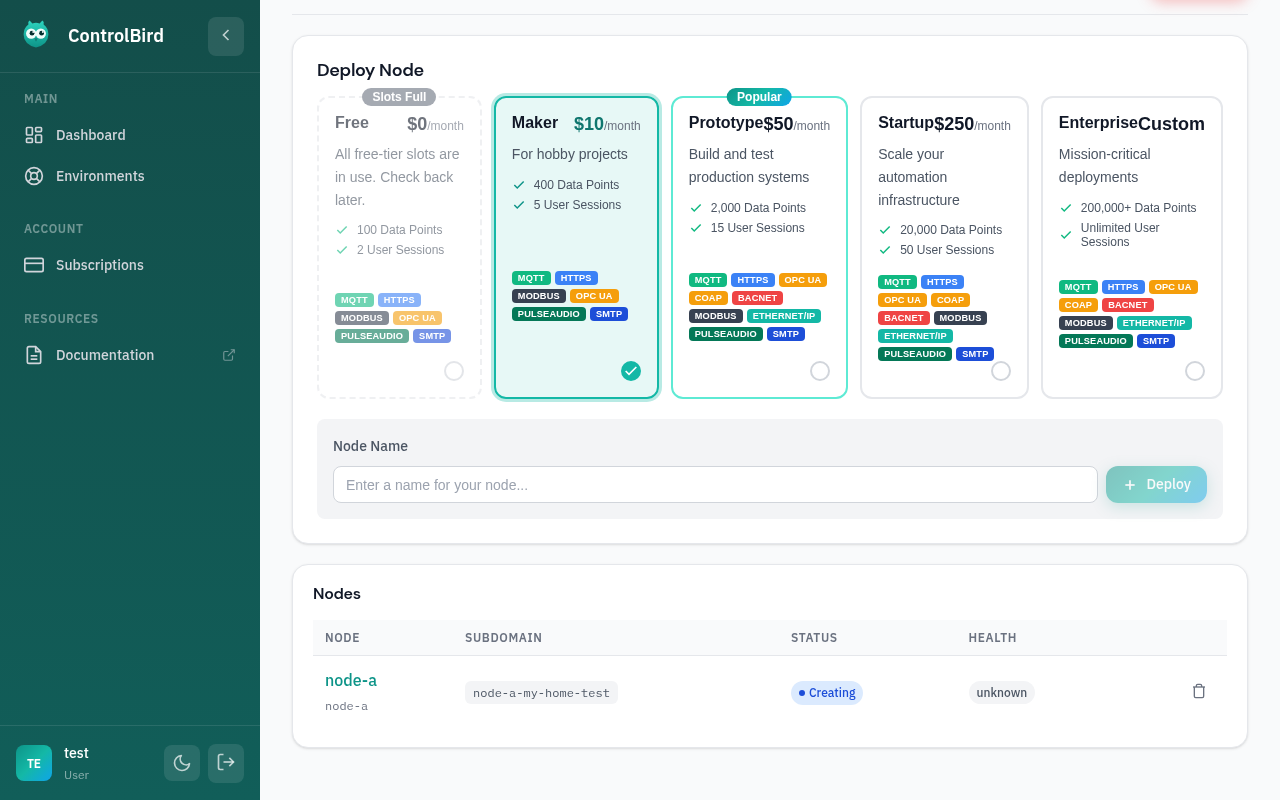
Task: Click the test username in sidebar footer
Action: coord(76,753)
